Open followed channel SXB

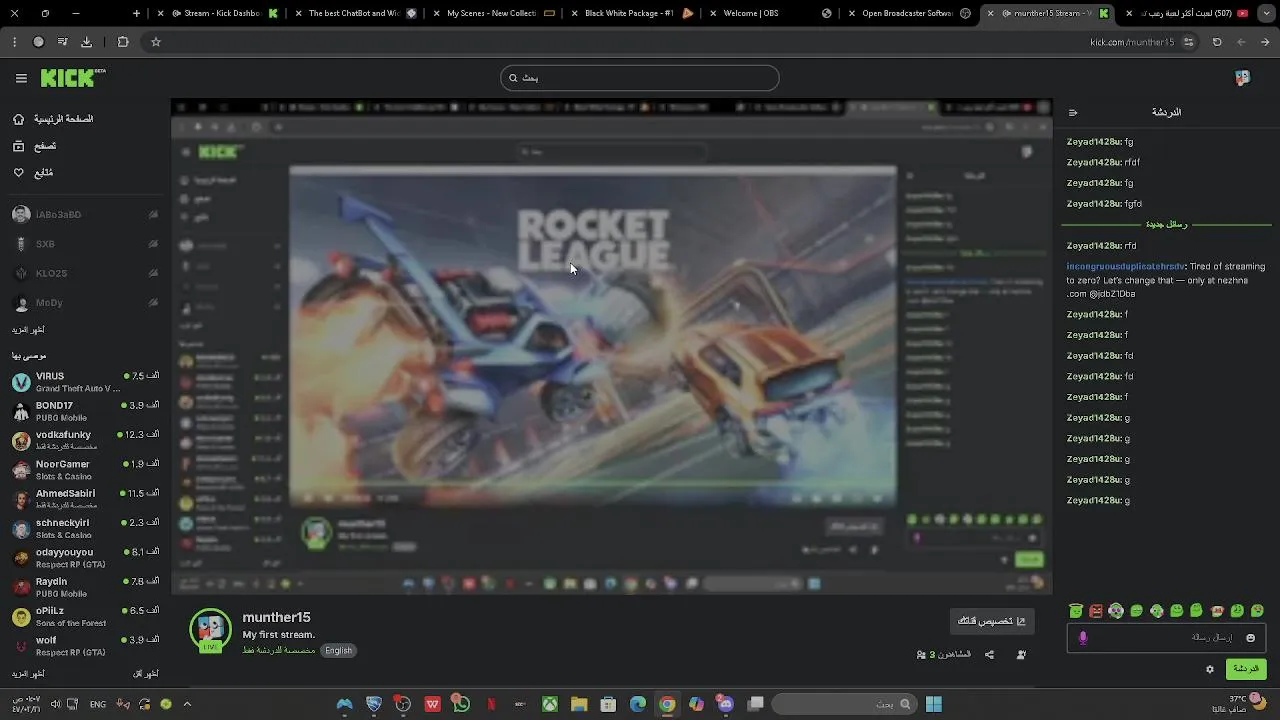(85, 244)
